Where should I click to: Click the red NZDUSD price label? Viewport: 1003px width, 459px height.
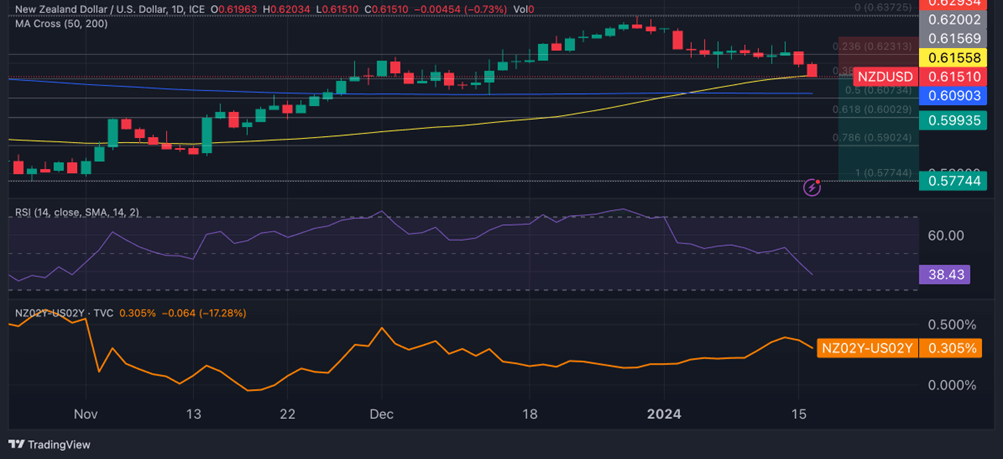885,76
